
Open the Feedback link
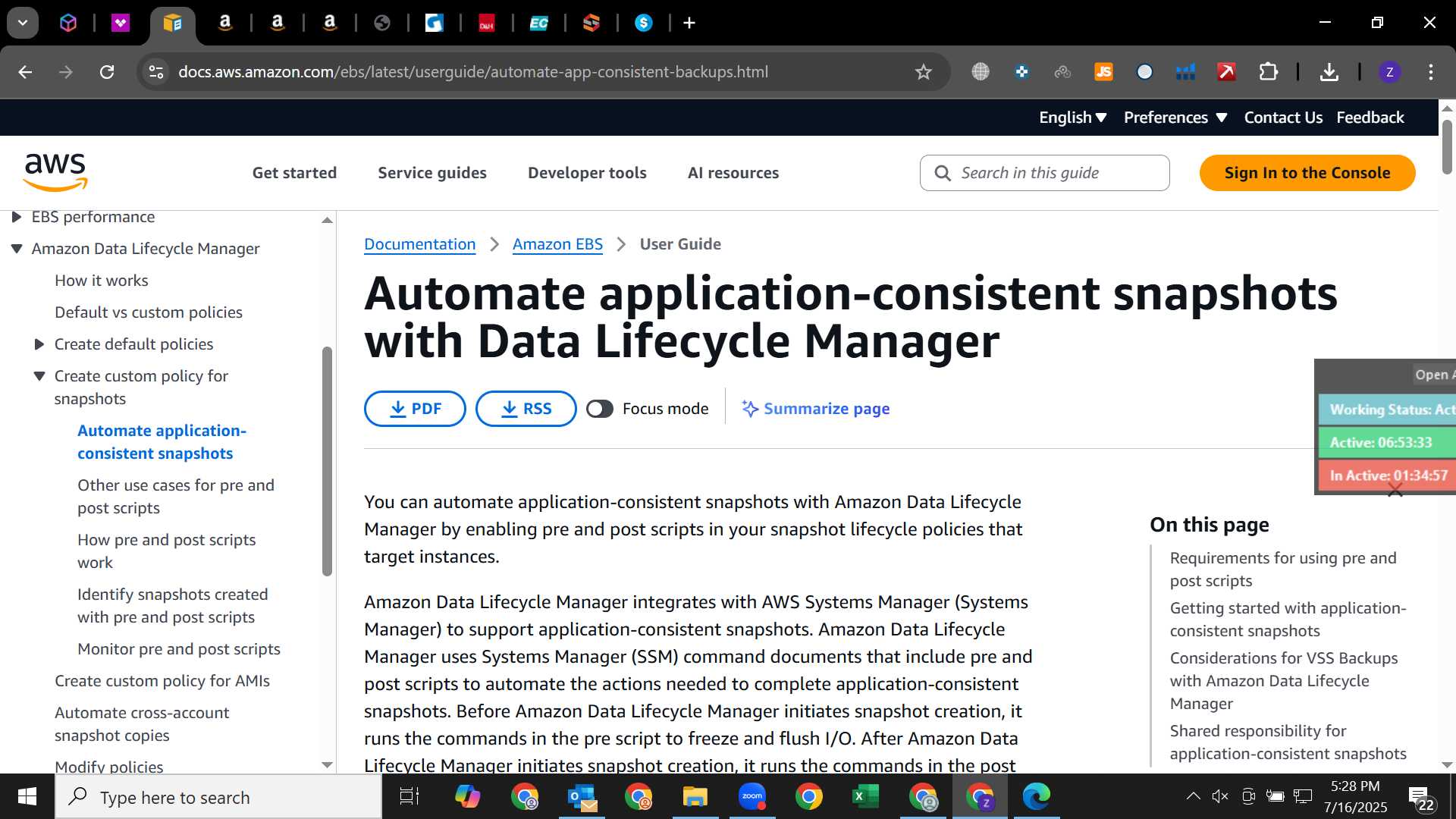click(x=1370, y=118)
